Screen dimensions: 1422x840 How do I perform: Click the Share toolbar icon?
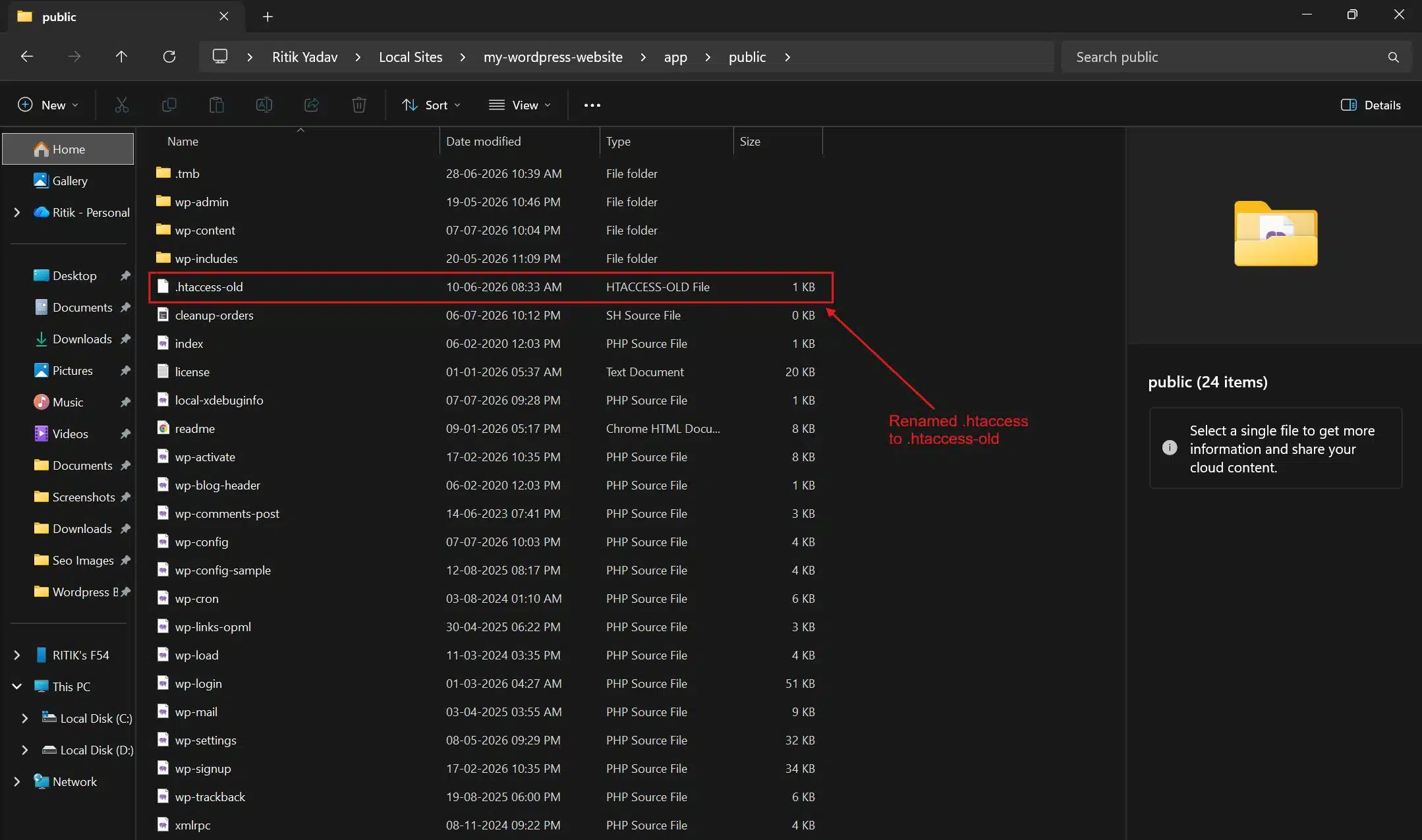click(x=312, y=105)
